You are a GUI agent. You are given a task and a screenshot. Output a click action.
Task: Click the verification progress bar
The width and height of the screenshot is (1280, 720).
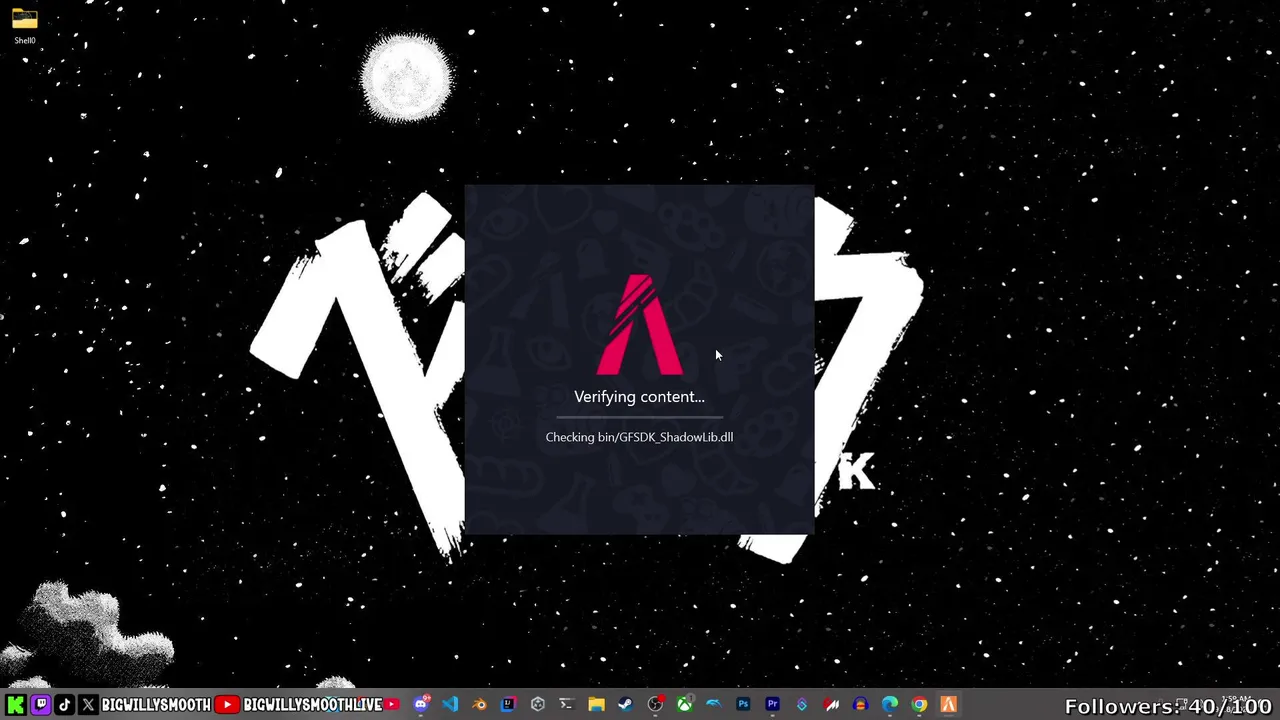[640, 416]
